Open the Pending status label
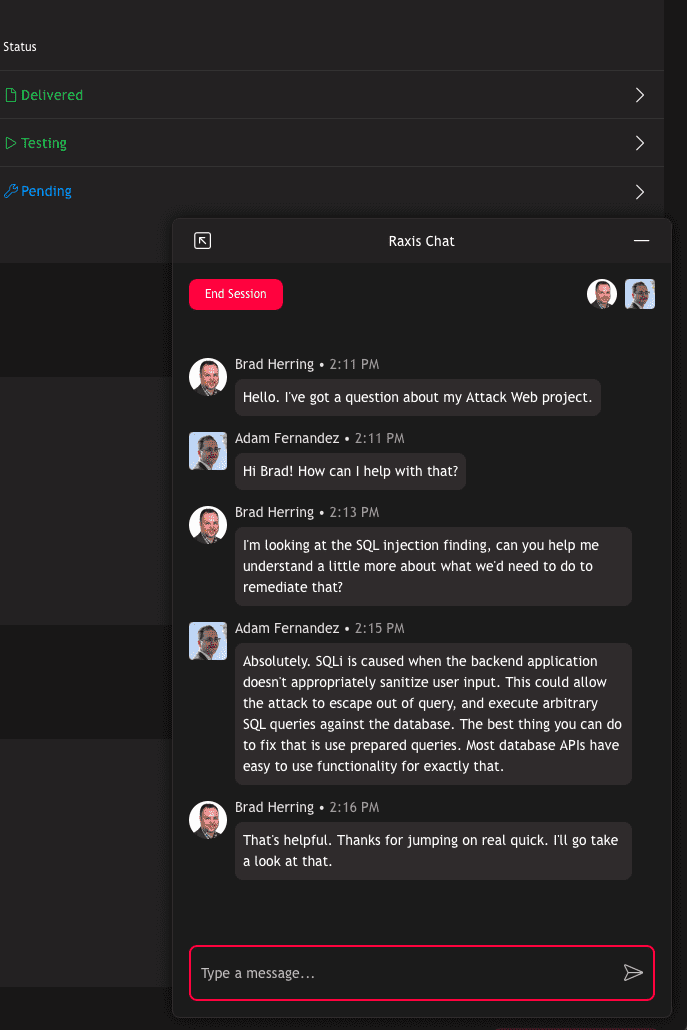This screenshot has width=687, height=1030. [47, 192]
